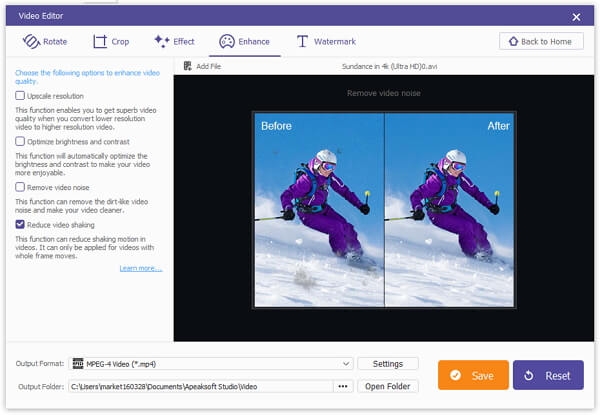
Task: Open the Watermark tab
Action: click(x=326, y=41)
